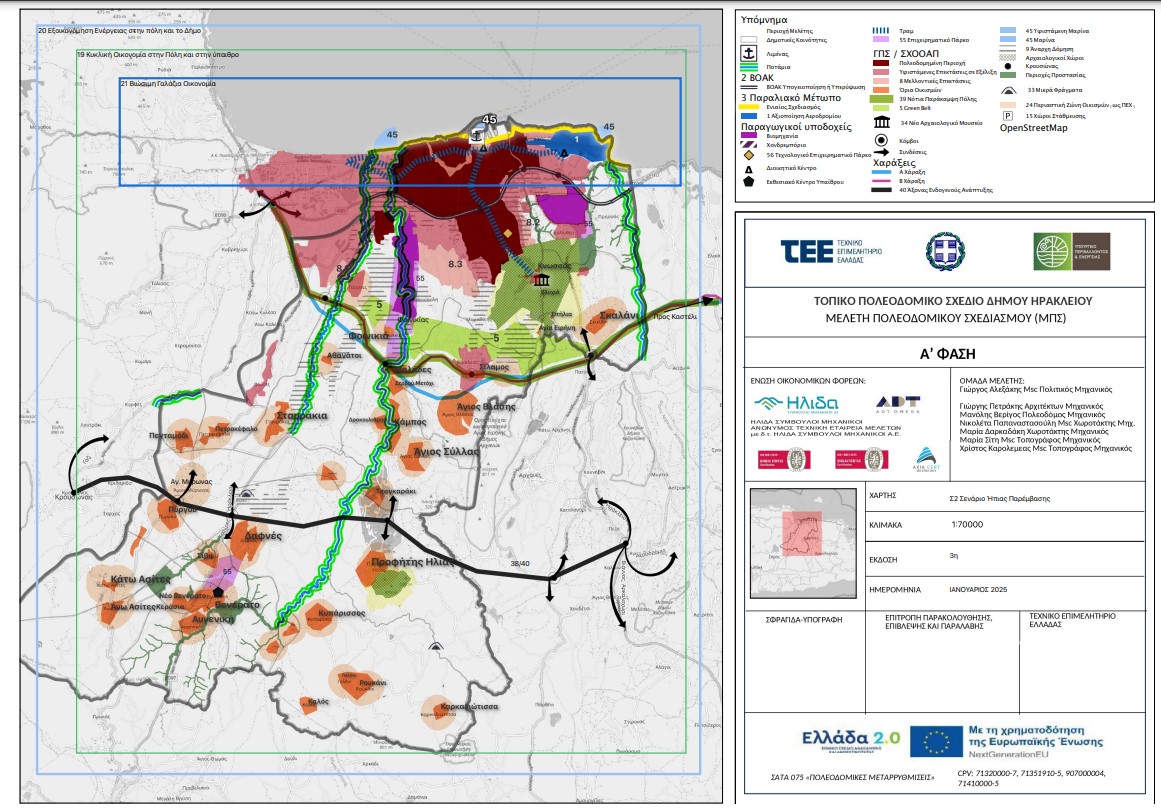Image resolution: width=1161 pixels, height=808 pixels.
Task: Click the anchor port icon in legend
Action: 748,53
